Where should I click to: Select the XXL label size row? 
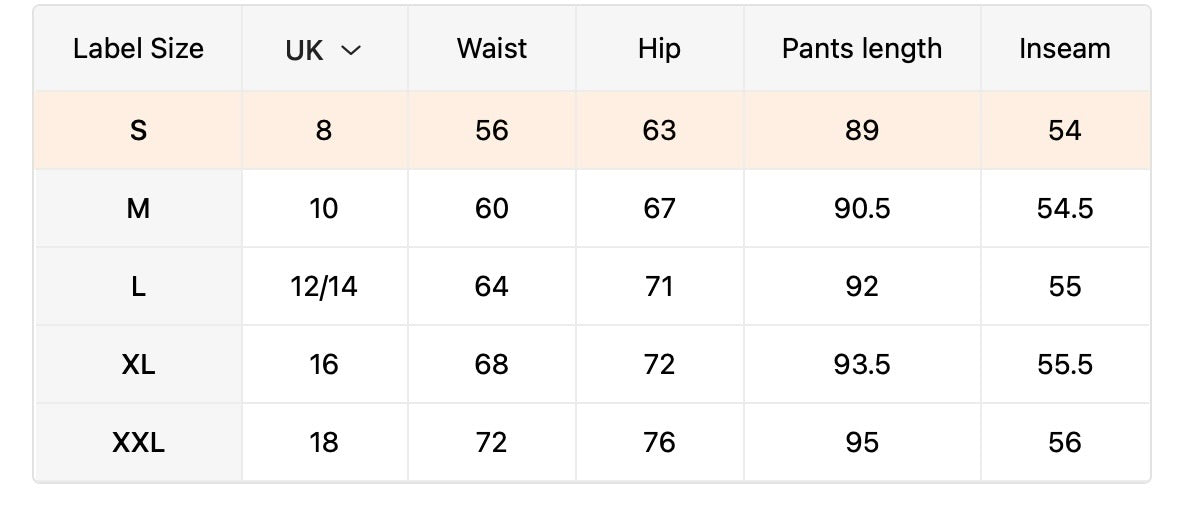pyautogui.click(x=138, y=443)
